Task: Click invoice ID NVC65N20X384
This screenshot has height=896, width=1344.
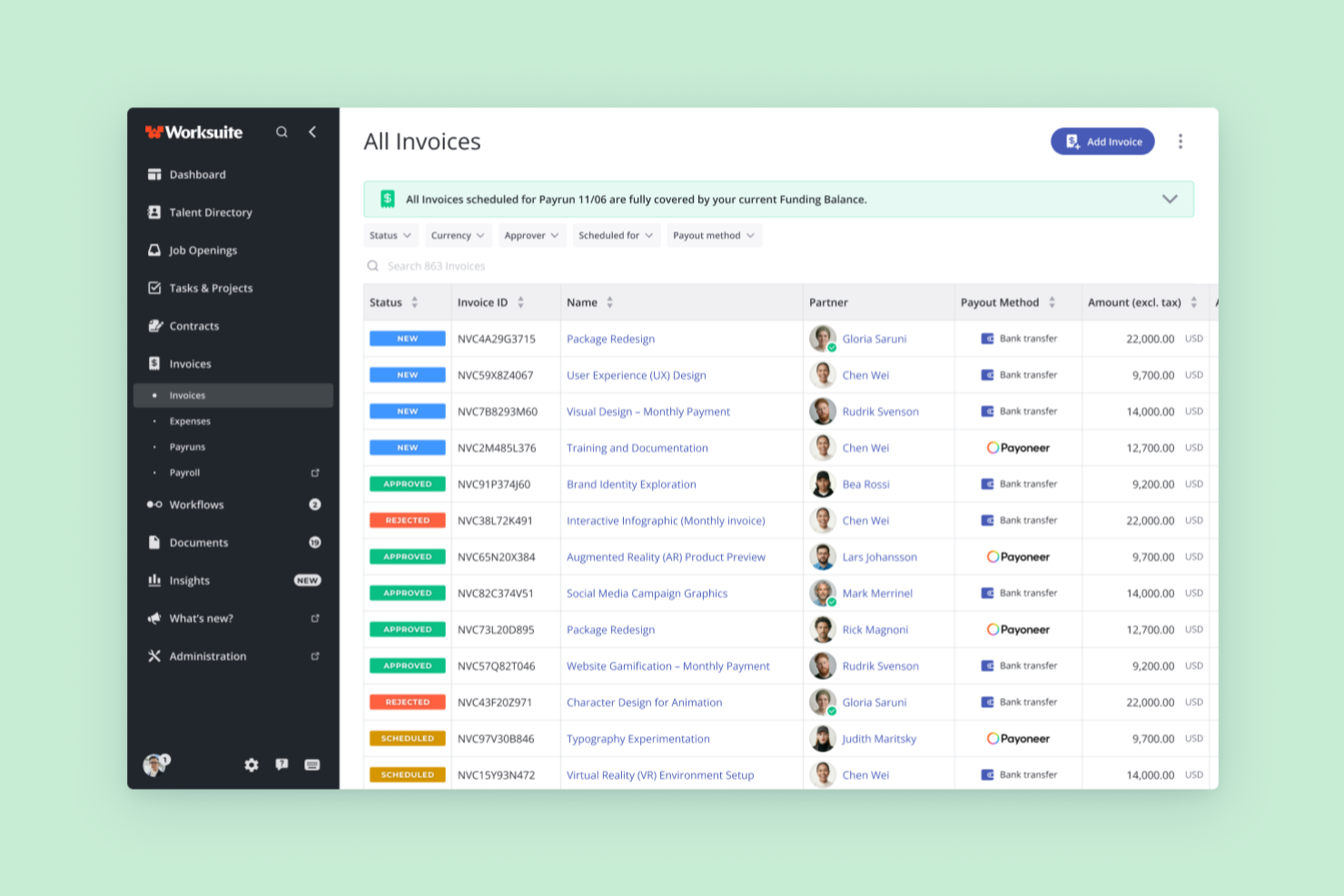Action: coord(497,556)
